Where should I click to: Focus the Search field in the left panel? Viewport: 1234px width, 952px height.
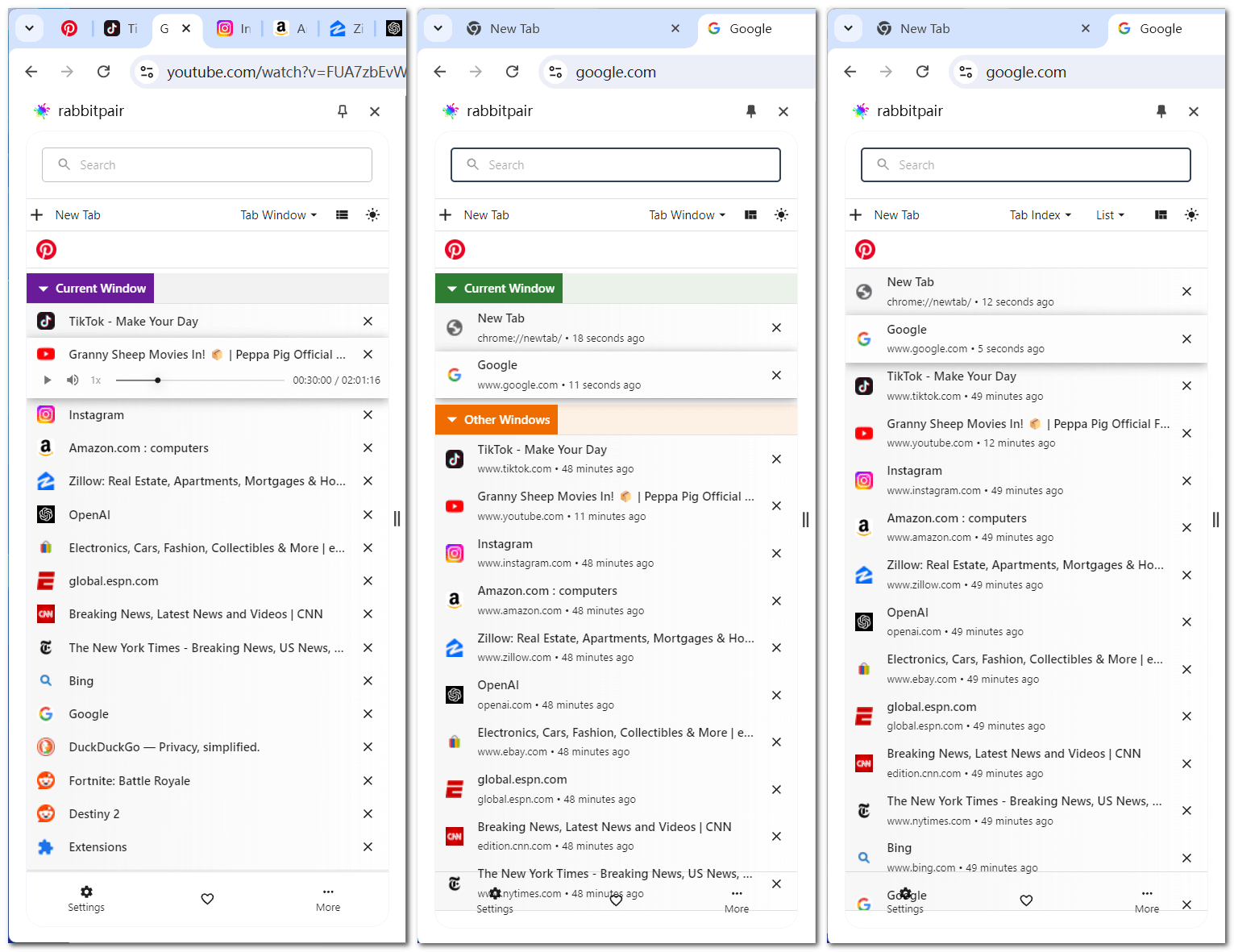(x=207, y=164)
